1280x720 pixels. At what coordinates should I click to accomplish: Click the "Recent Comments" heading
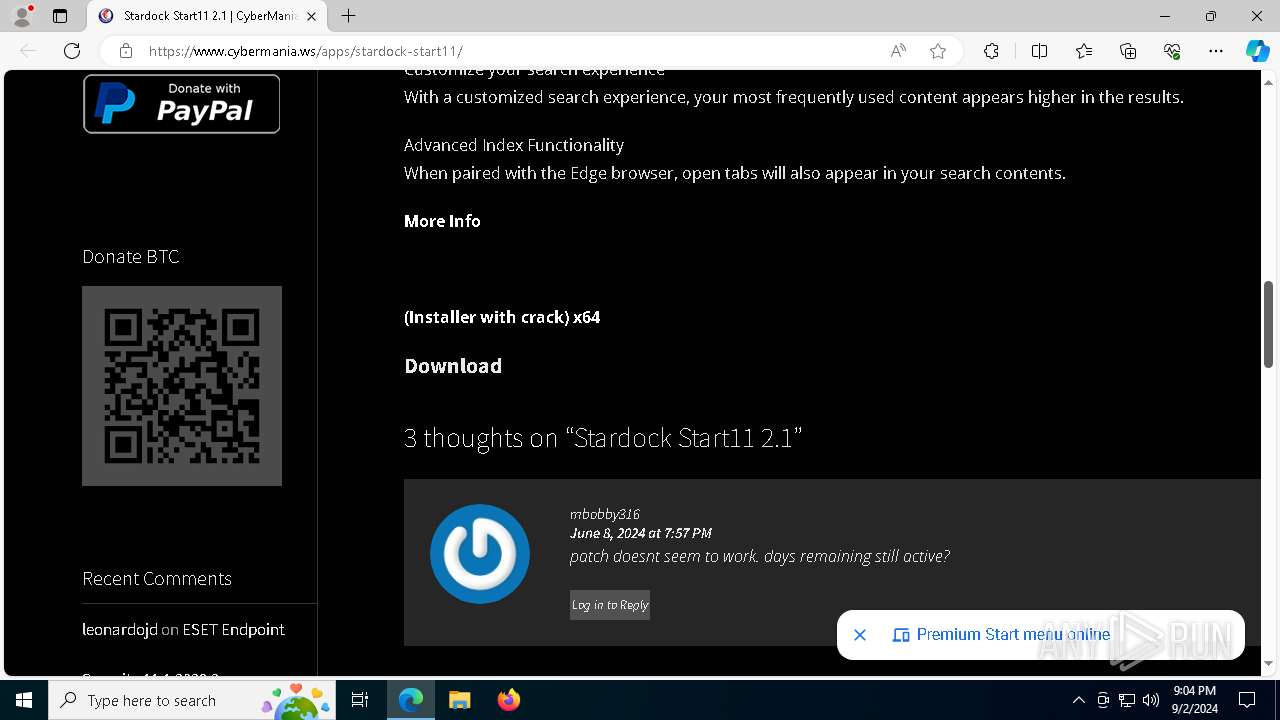click(157, 579)
